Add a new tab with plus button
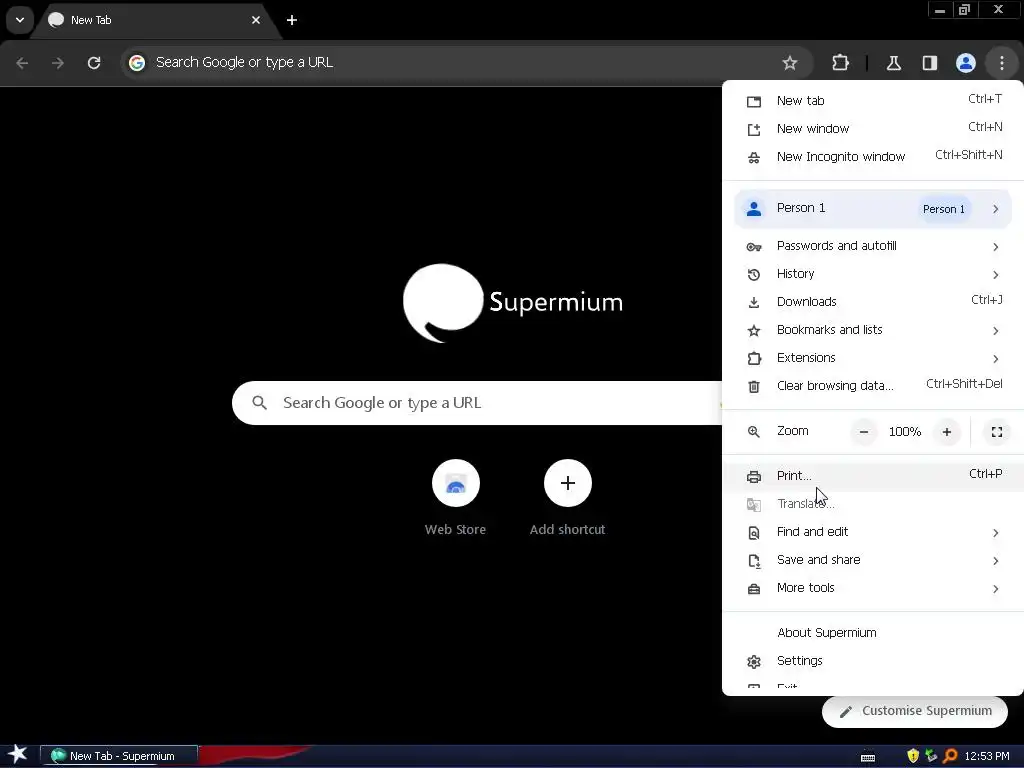The image size is (1024, 768). [x=292, y=20]
